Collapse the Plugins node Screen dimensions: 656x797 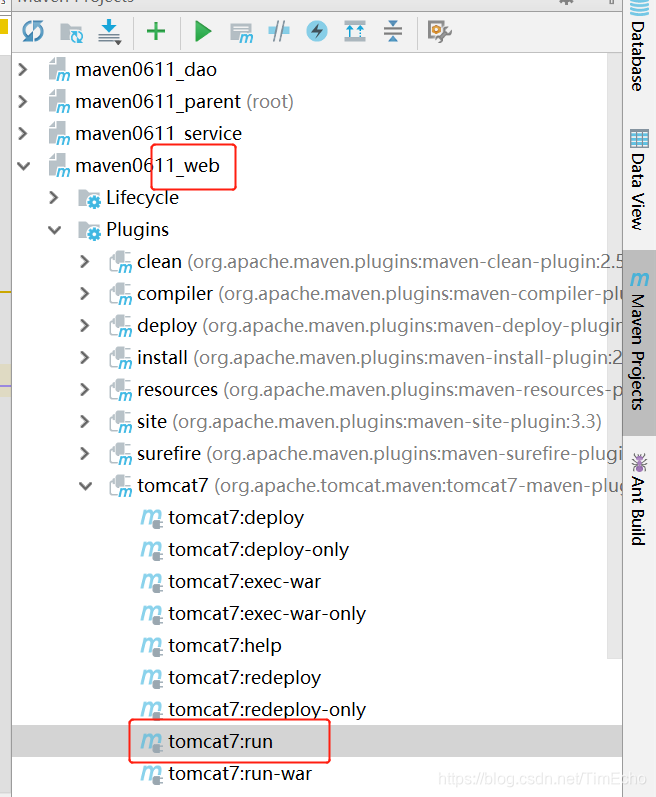(54, 230)
